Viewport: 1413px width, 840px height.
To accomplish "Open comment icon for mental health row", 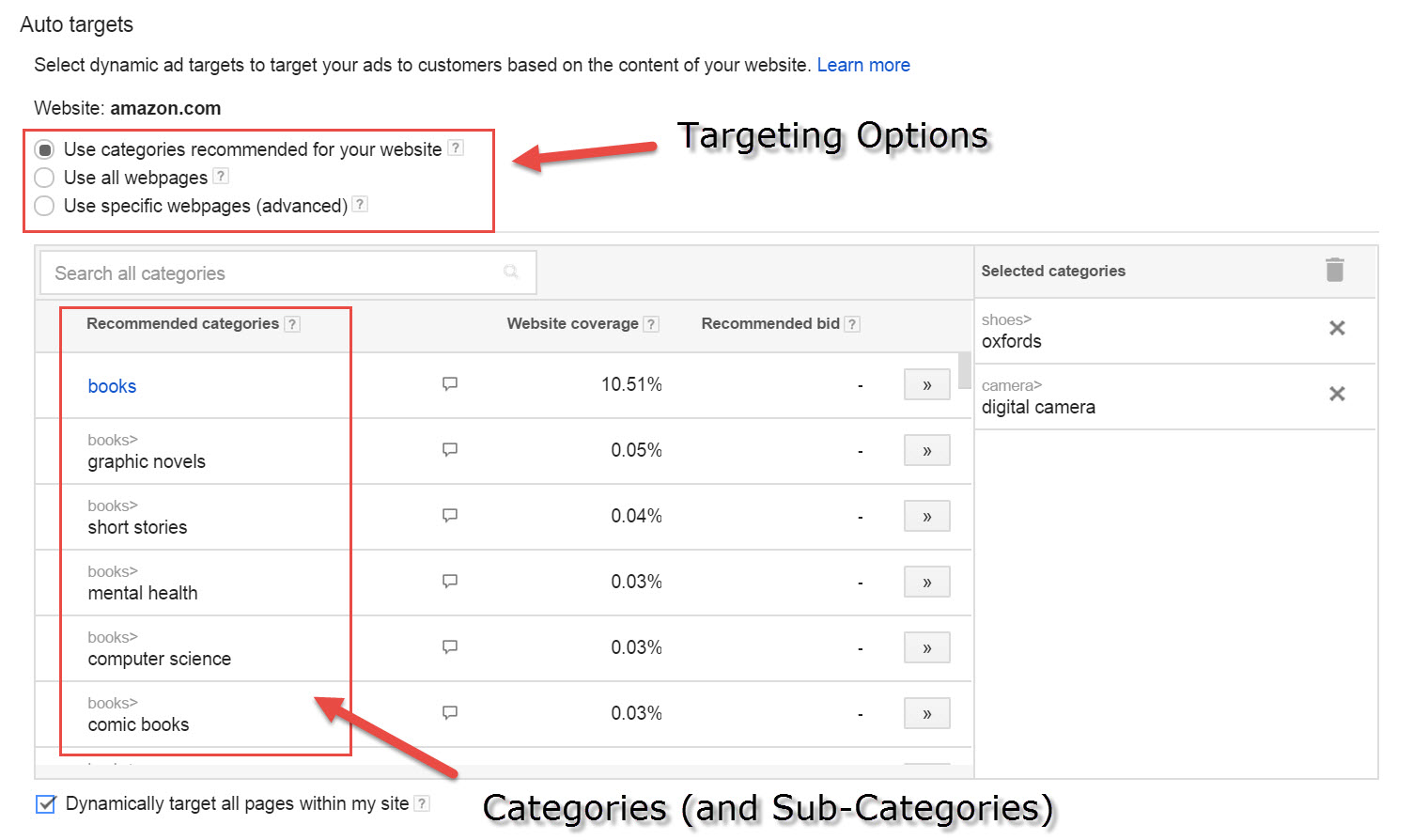I will coord(450,581).
